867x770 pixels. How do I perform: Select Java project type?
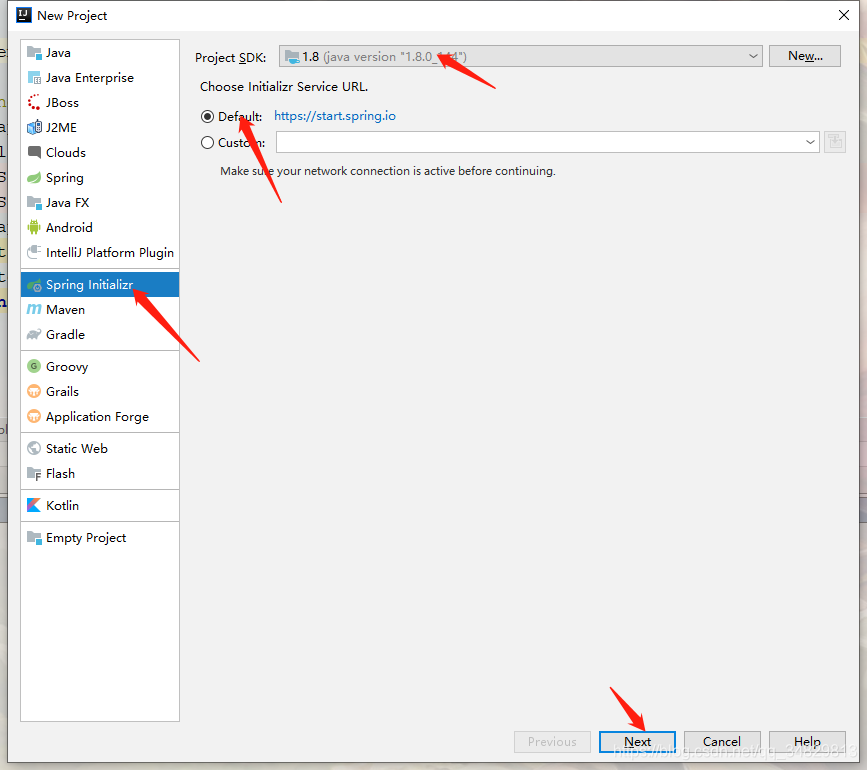pos(100,53)
